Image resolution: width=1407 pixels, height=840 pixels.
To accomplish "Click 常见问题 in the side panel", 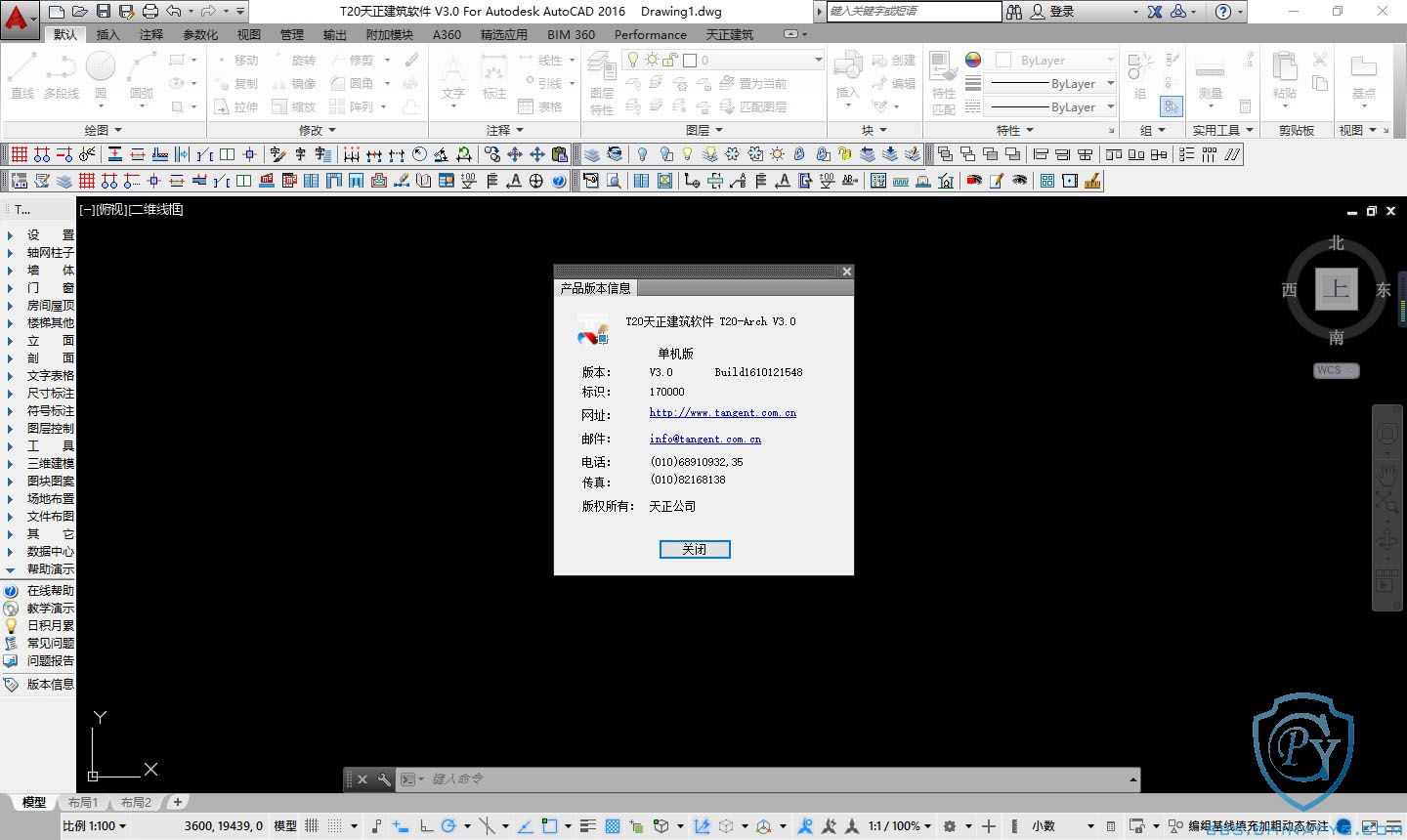I will [x=39, y=643].
